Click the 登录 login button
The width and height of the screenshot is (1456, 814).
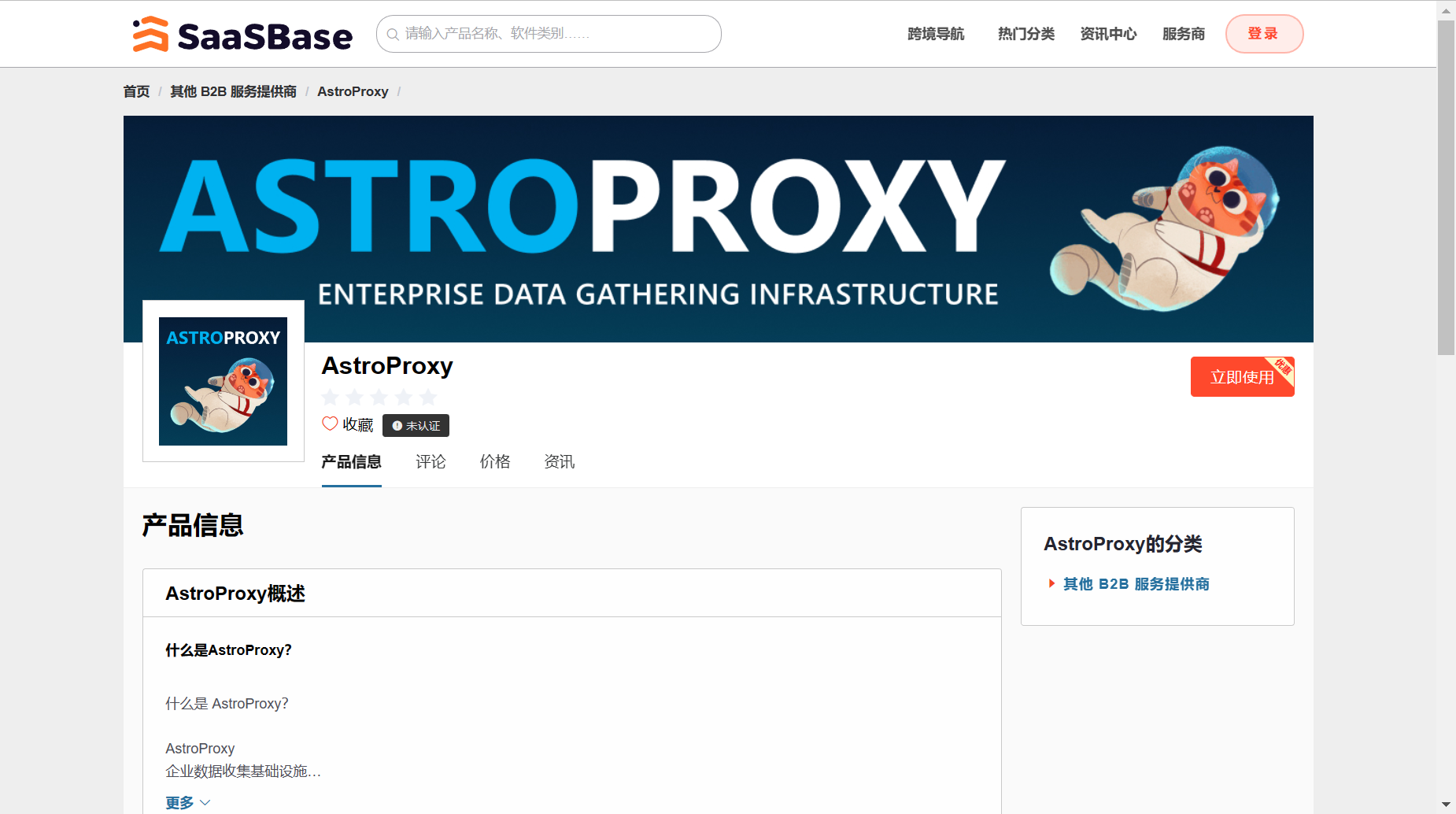[x=1264, y=34]
